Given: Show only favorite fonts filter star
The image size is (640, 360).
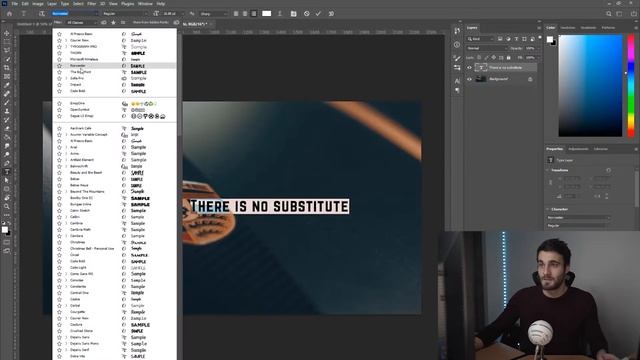Looking at the screenshot, I should pos(113,22).
